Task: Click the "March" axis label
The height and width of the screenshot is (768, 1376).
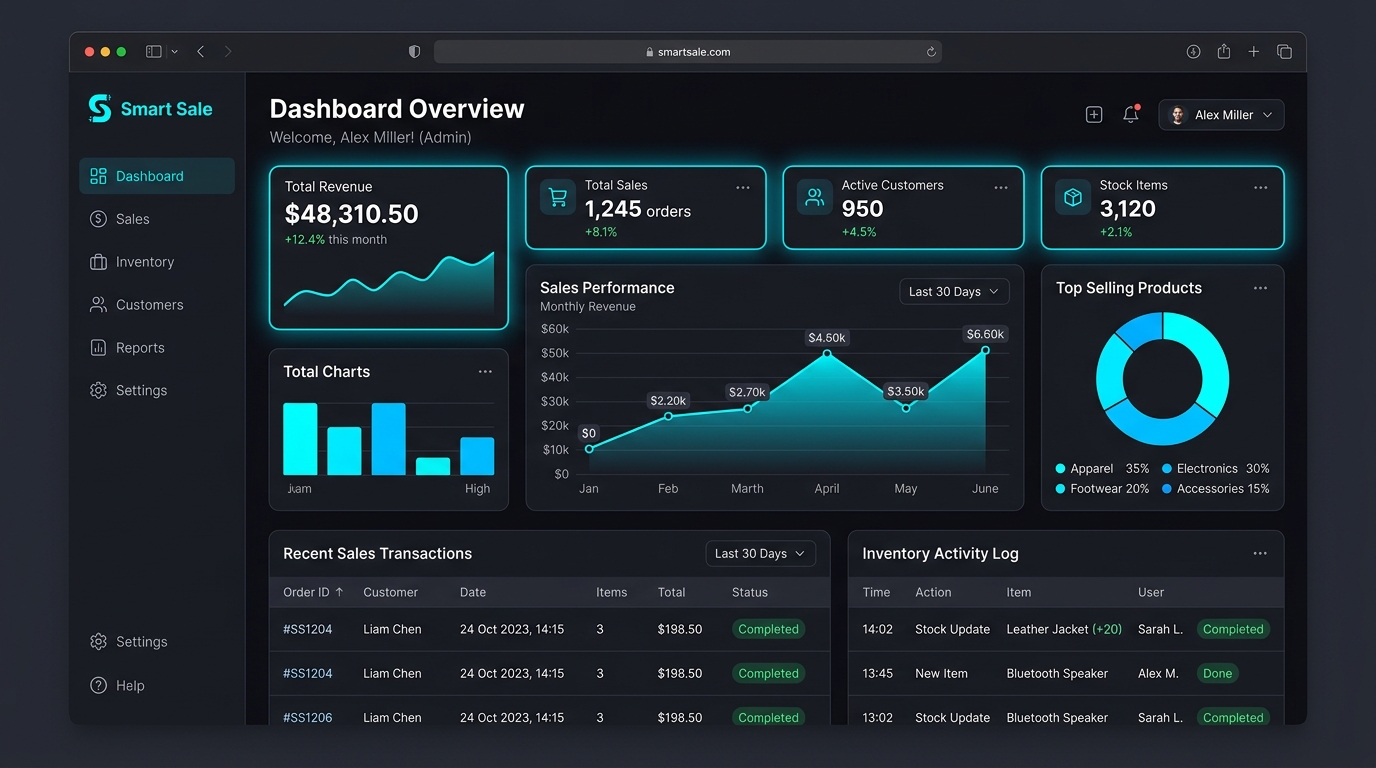Action: click(747, 489)
